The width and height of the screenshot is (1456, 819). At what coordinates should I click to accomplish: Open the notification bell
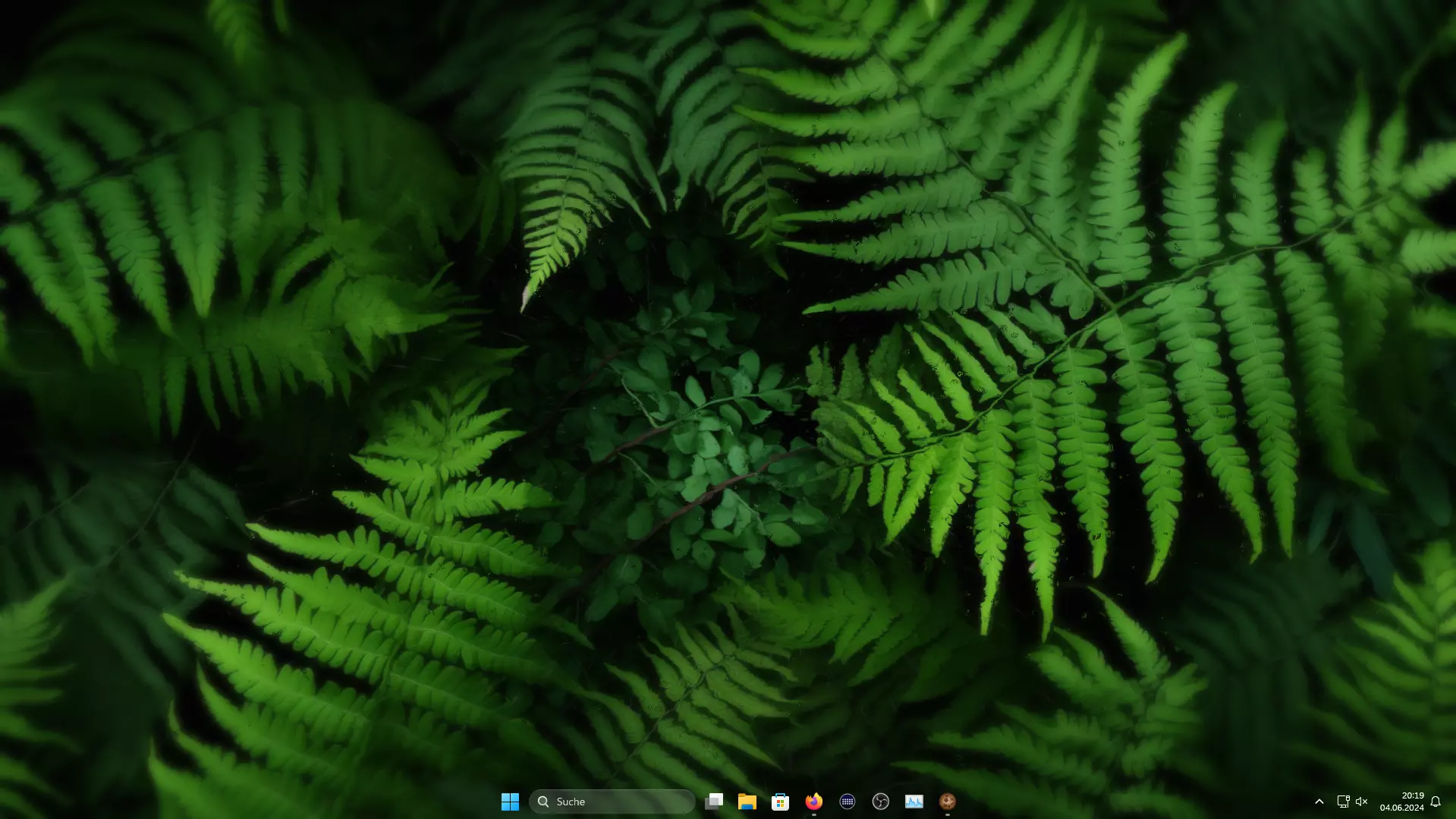click(1436, 802)
